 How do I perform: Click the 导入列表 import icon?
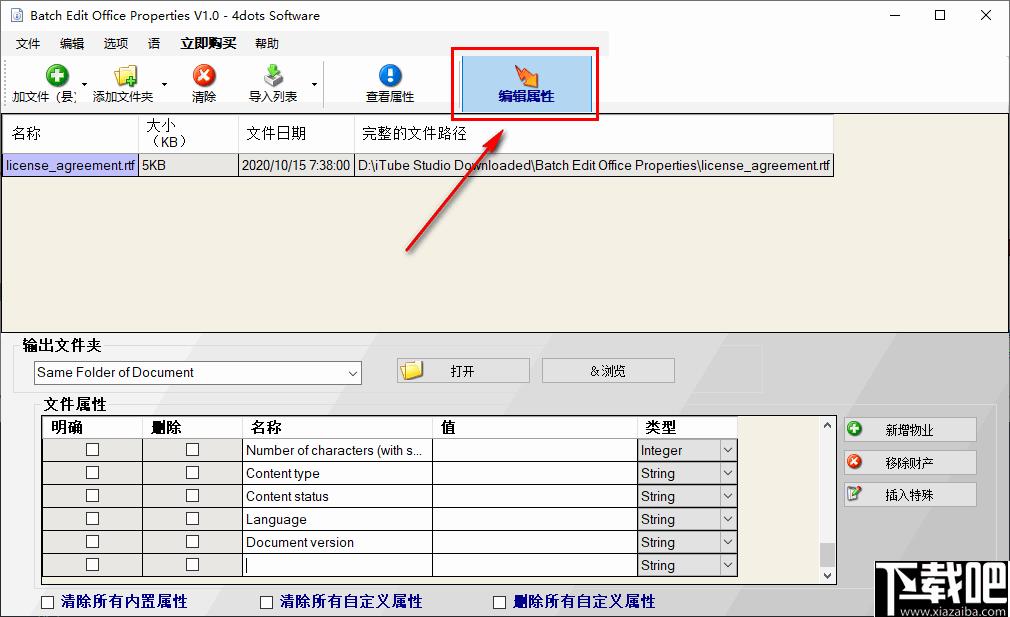click(274, 75)
